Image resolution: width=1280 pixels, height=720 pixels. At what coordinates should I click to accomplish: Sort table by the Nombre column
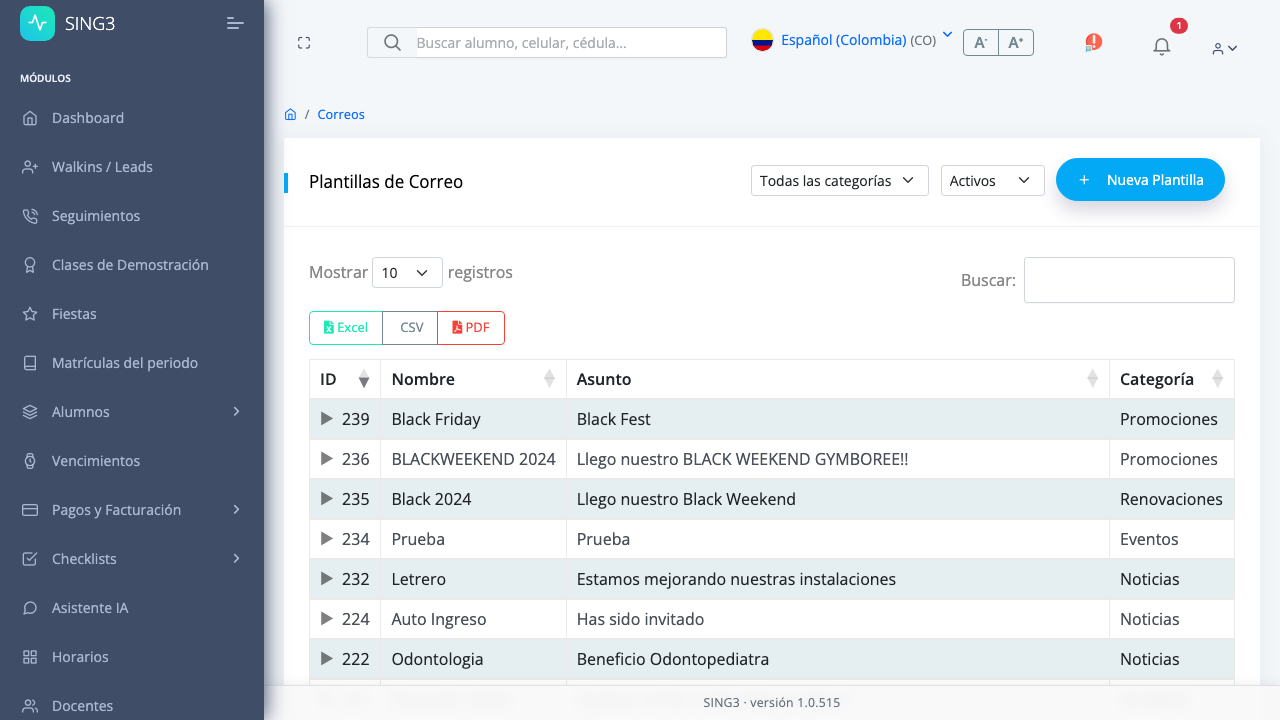pyautogui.click(x=473, y=379)
